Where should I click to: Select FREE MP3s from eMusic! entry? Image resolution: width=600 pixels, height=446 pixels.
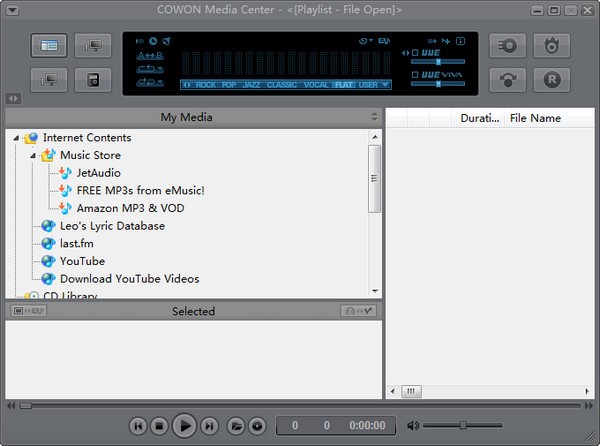140,190
